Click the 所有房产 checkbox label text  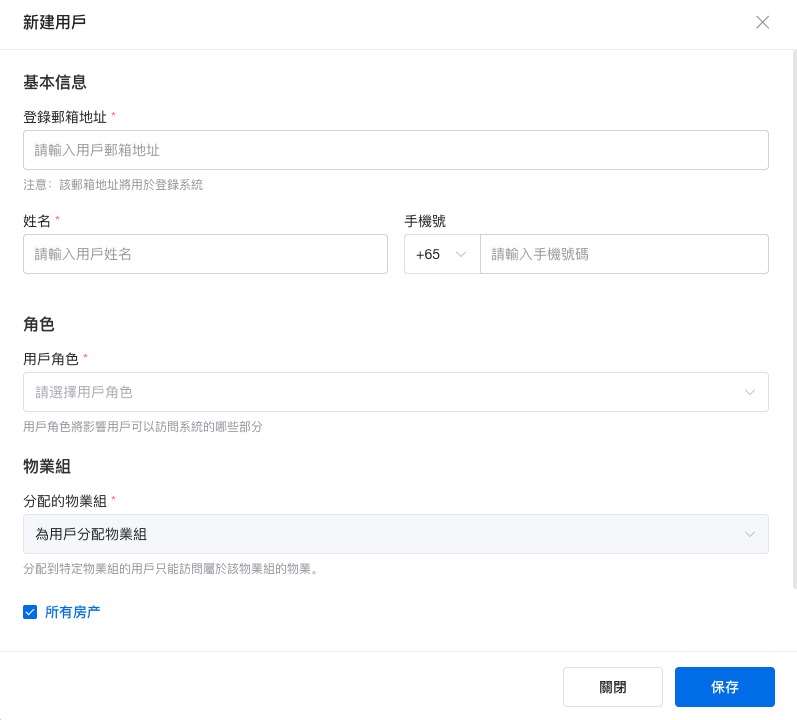click(72, 612)
